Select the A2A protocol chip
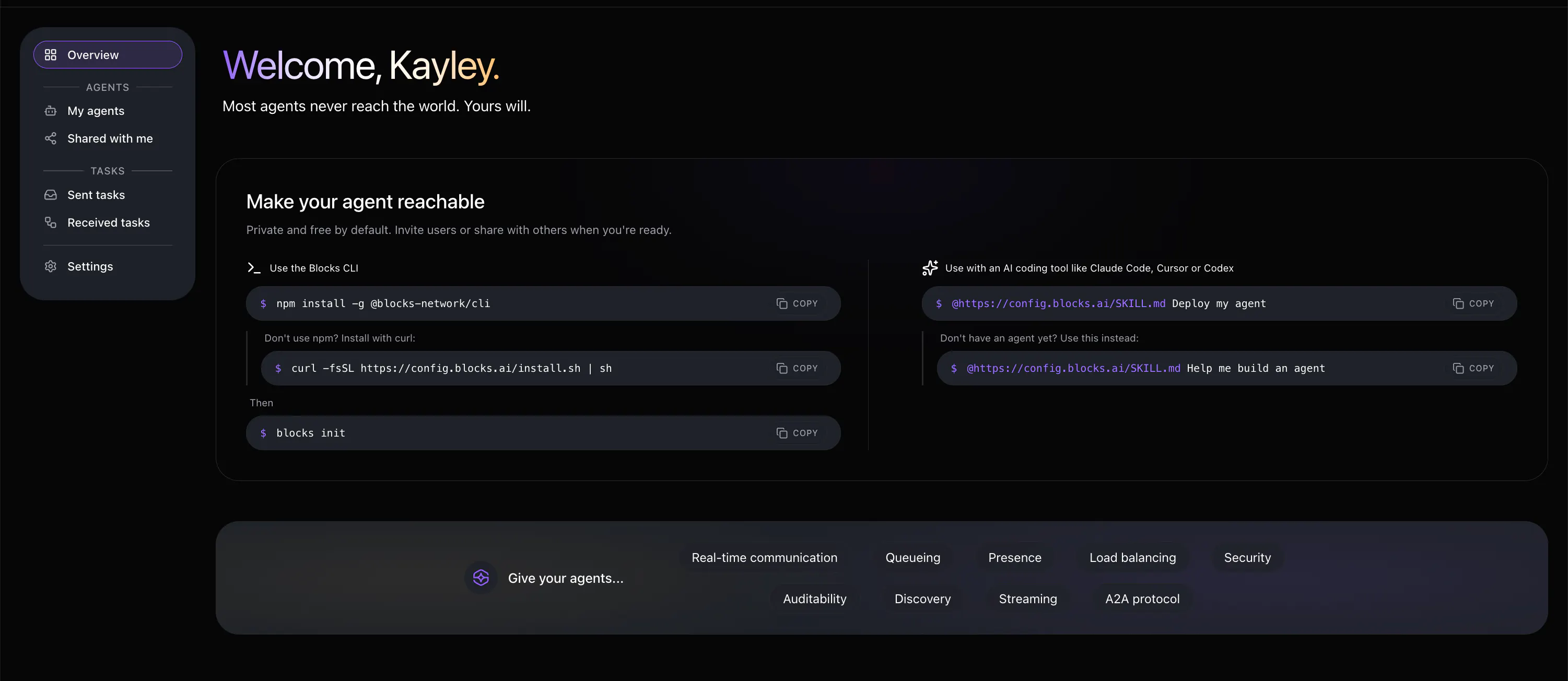 click(x=1142, y=599)
